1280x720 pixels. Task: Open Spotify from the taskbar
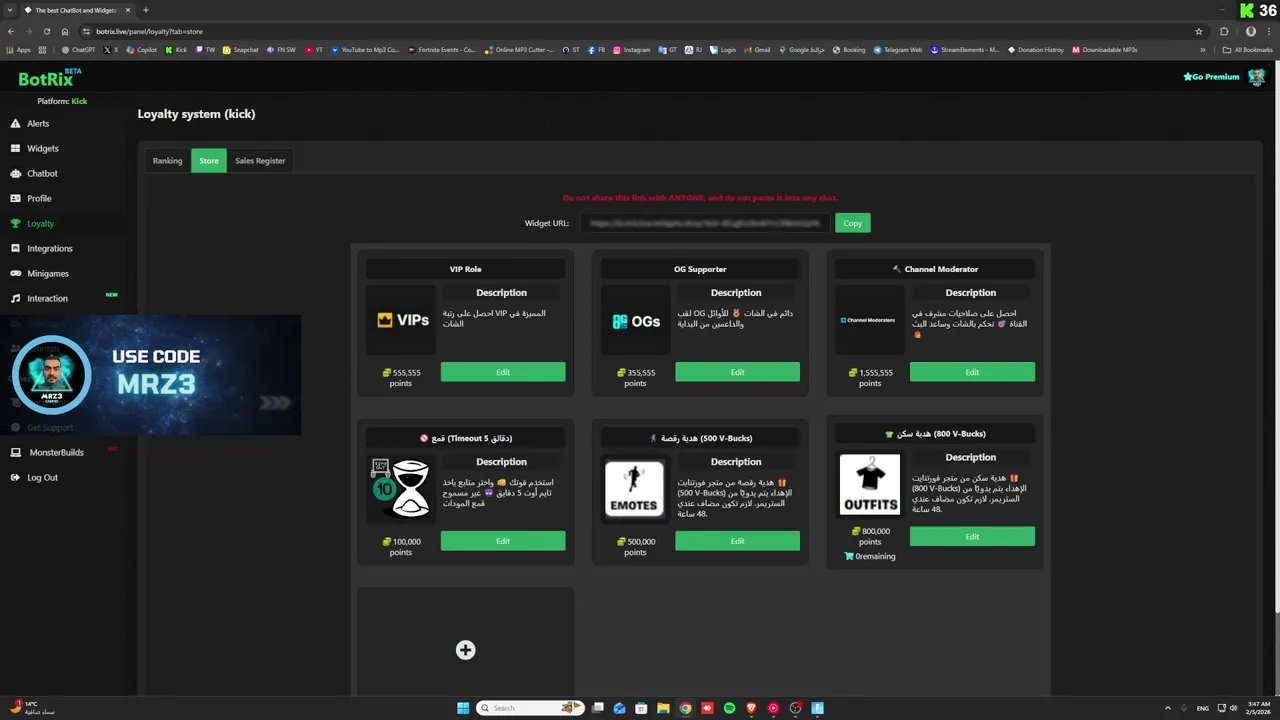(729, 708)
